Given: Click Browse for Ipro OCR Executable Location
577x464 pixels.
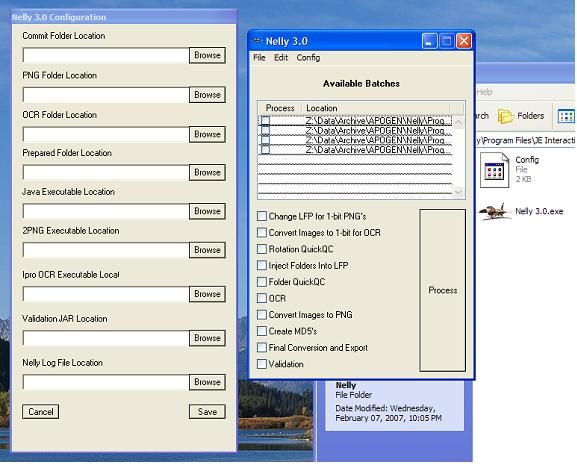Looking at the screenshot, I should point(207,294).
